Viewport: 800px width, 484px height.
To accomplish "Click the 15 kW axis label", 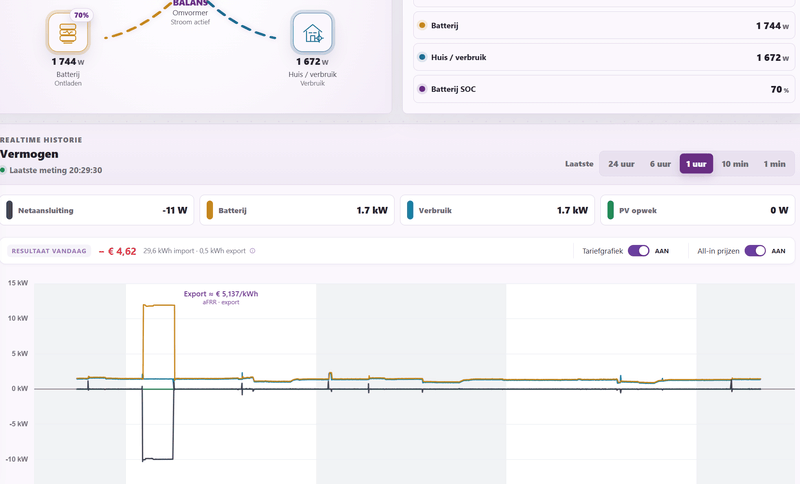I will [18, 283].
